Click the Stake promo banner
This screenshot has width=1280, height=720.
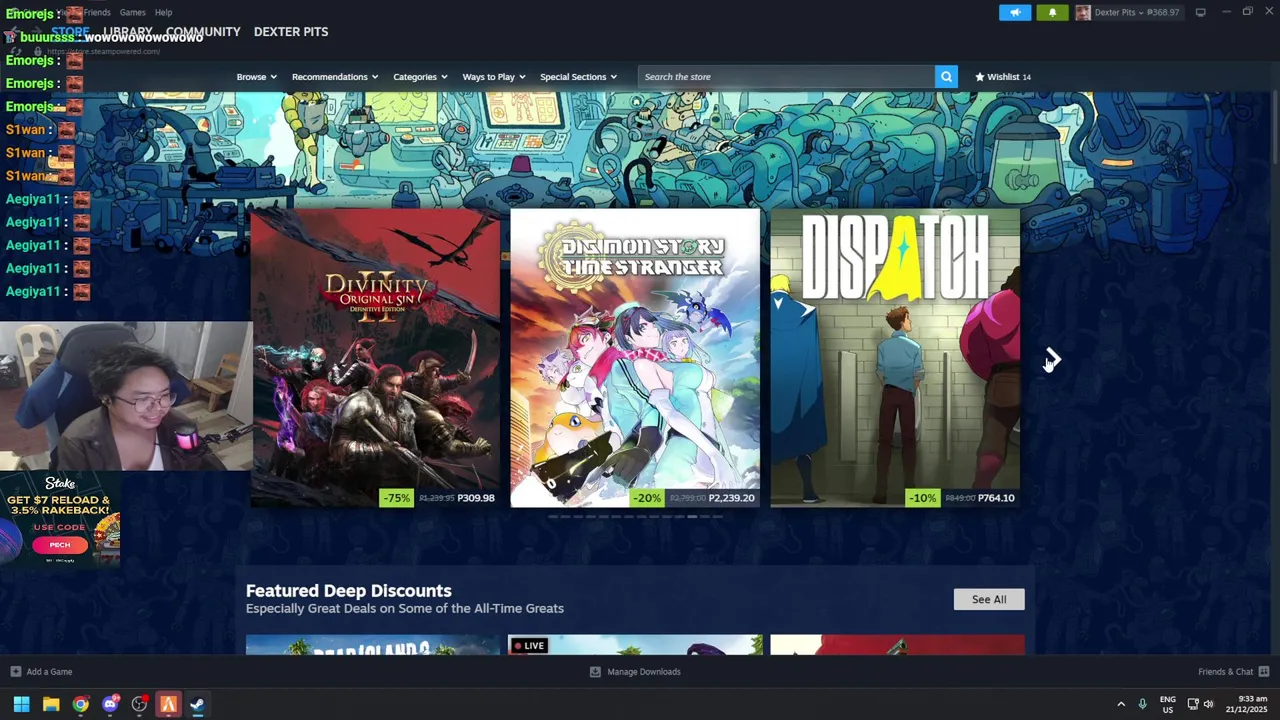point(60,520)
